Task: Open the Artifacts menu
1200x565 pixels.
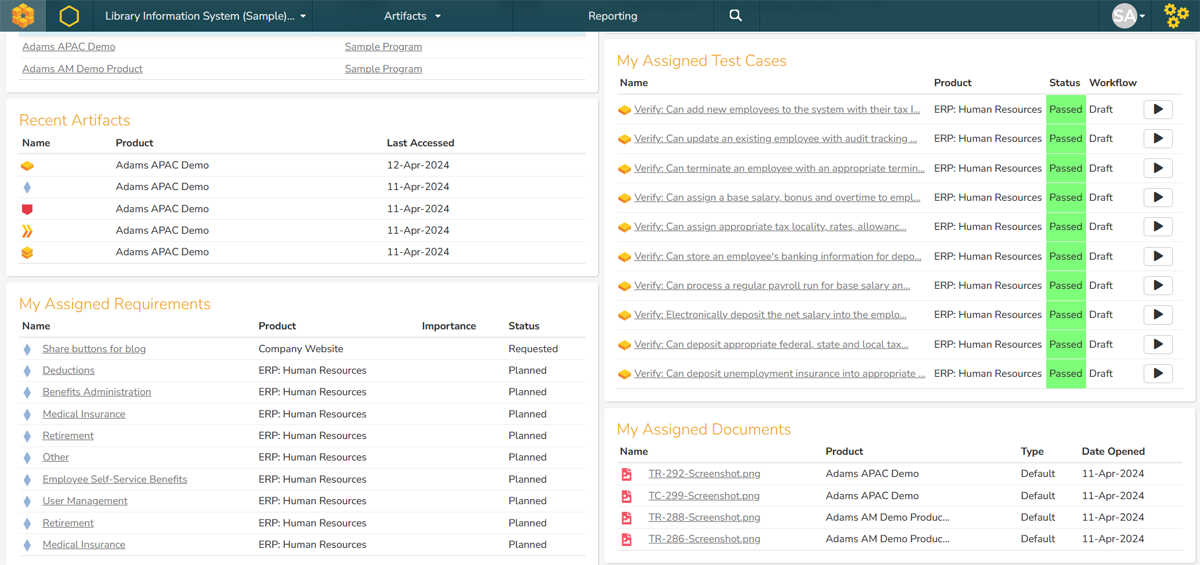Action: (412, 16)
